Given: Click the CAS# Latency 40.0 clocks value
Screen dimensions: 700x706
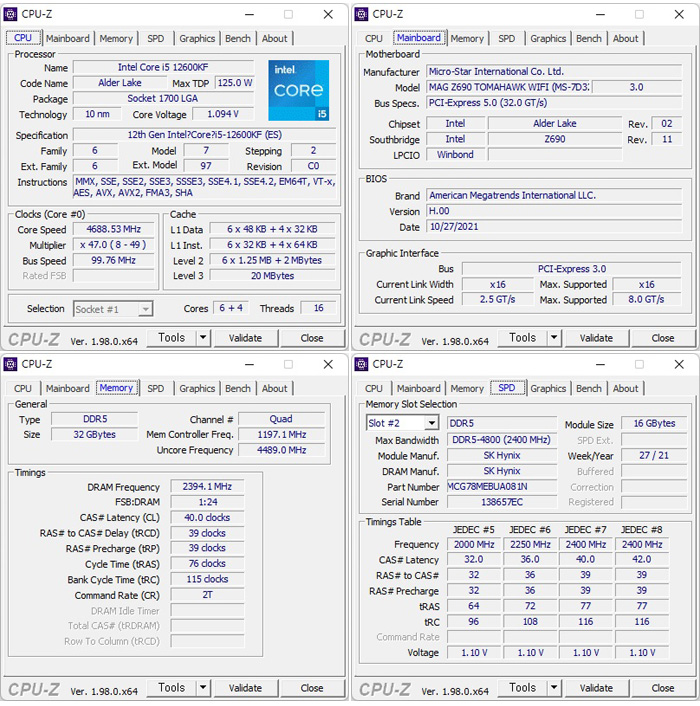Looking at the screenshot, I should click(207, 518).
